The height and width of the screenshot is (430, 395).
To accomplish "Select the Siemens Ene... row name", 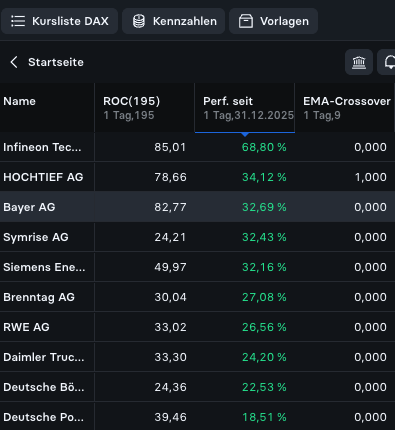I will pos(44,267).
